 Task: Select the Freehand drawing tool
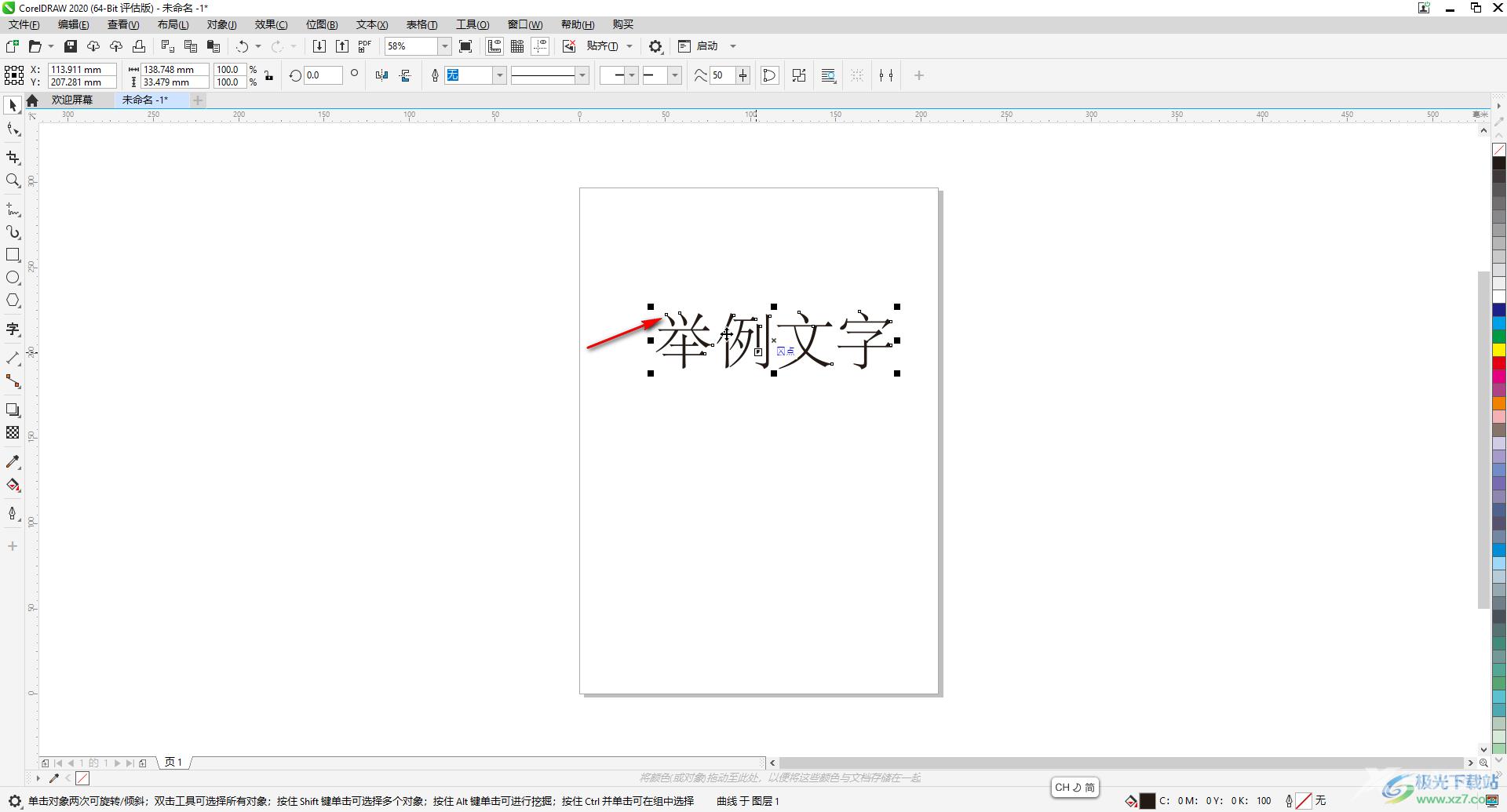point(13,209)
